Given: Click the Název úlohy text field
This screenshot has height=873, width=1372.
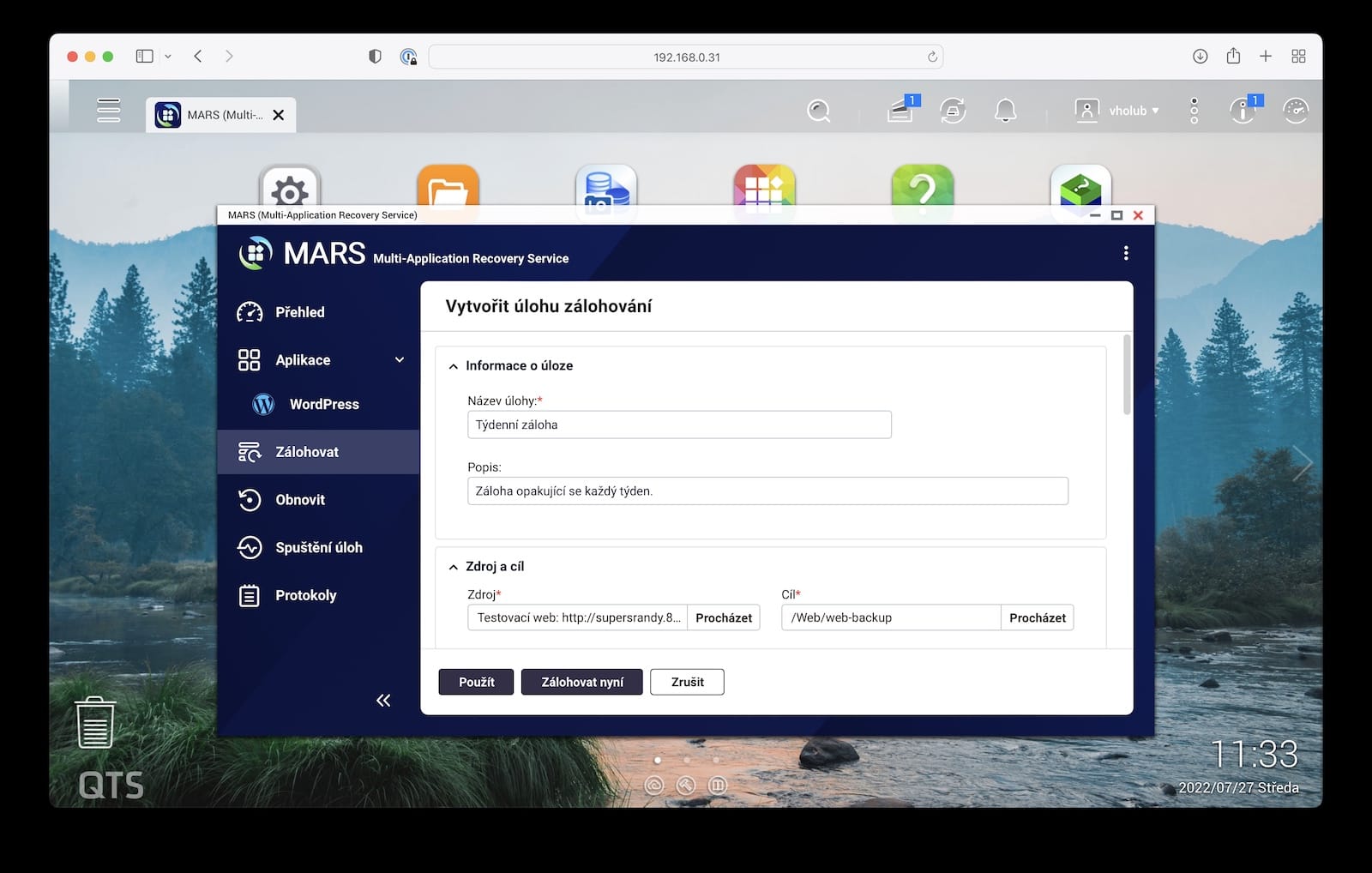Looking at the screenshot, I should [678, 424].
